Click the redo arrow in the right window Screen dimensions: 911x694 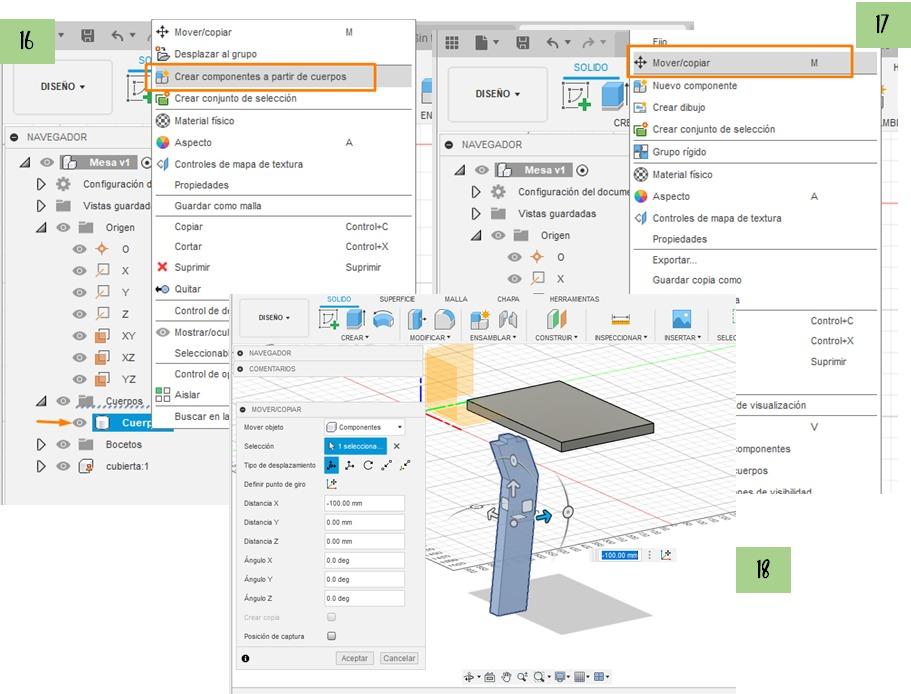[589, 42]
